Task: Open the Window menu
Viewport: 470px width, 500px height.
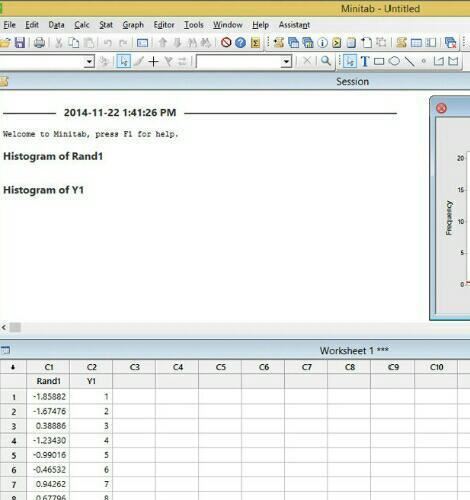Action: point(228,25)
